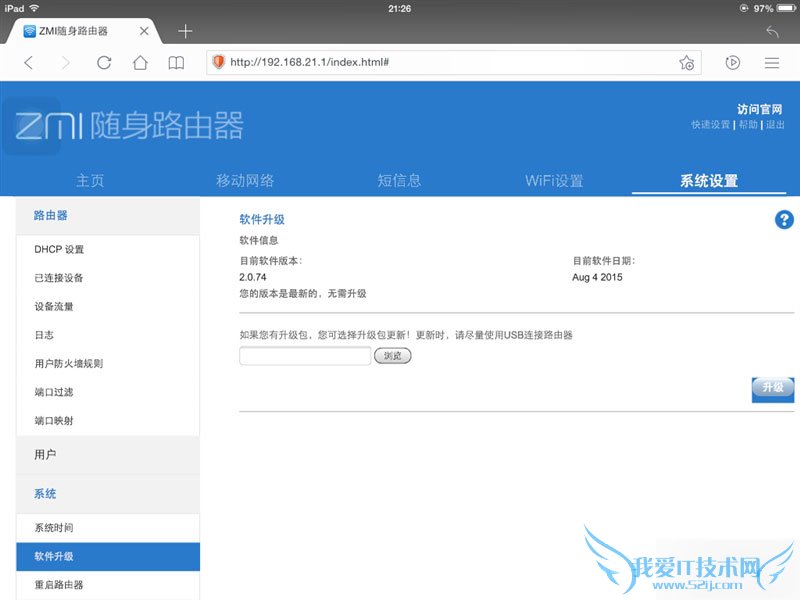Collapse the 路由器 sidebar section
Screen dimensions: 800x600
(108, 215)
